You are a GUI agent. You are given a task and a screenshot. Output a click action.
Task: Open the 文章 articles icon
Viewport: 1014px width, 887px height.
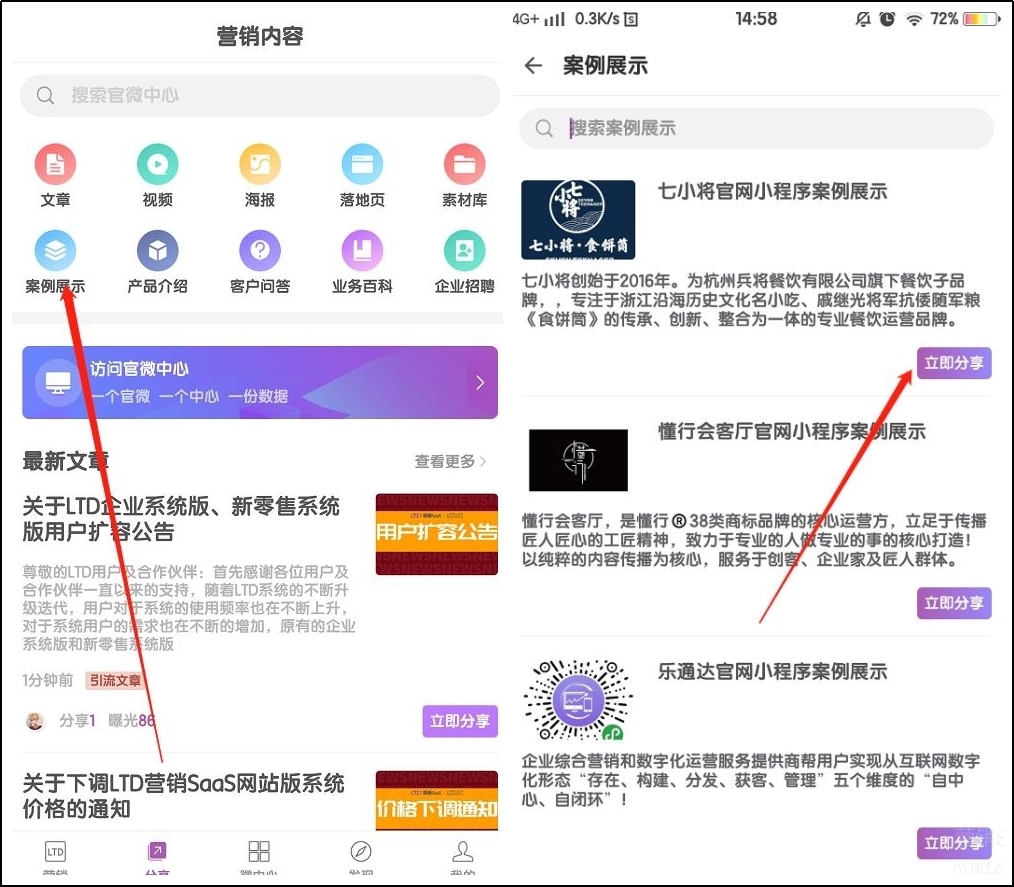click(x=55, y=165)
